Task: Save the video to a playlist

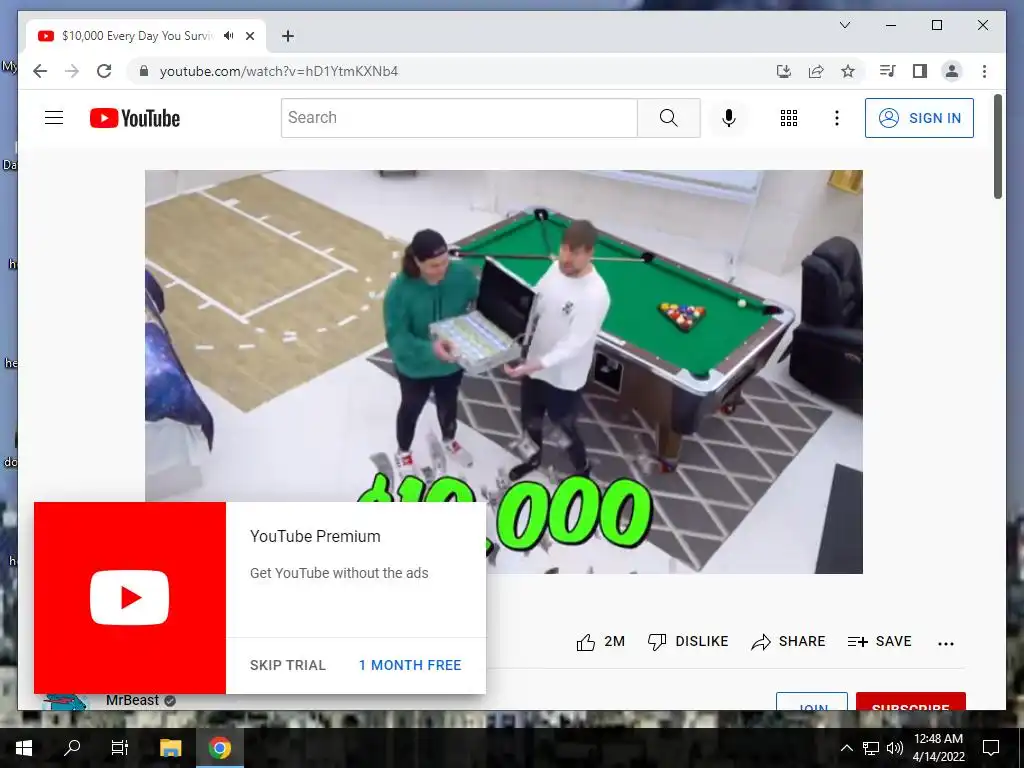Action: click(879, 642)
